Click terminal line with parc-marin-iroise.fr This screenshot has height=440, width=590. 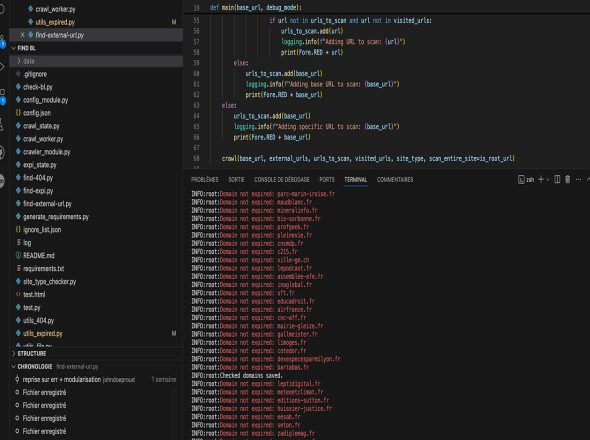click(263, 194)
